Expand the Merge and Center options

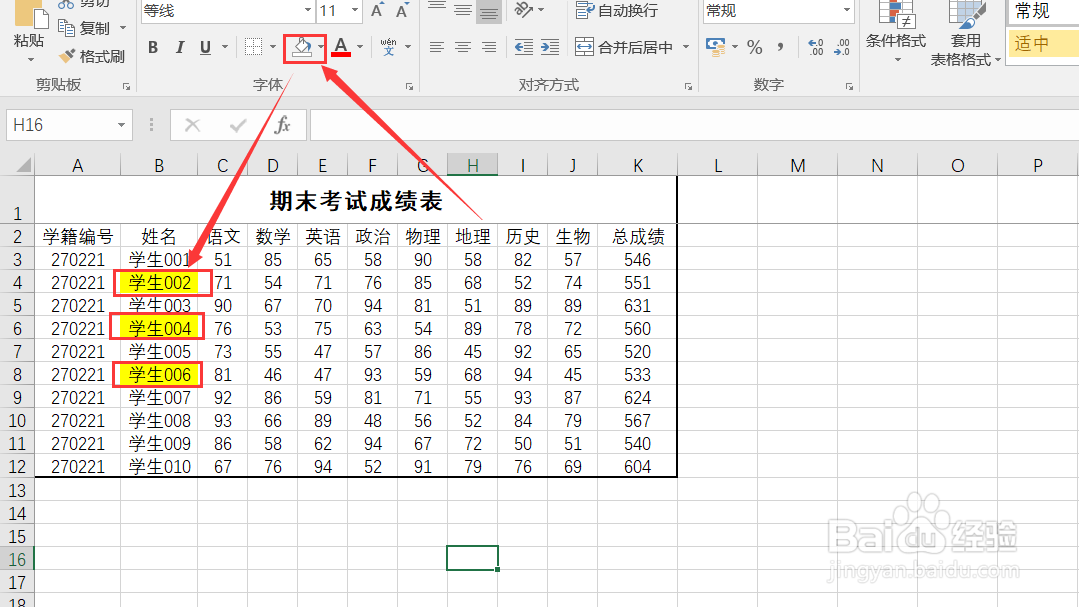click(684, 46)
